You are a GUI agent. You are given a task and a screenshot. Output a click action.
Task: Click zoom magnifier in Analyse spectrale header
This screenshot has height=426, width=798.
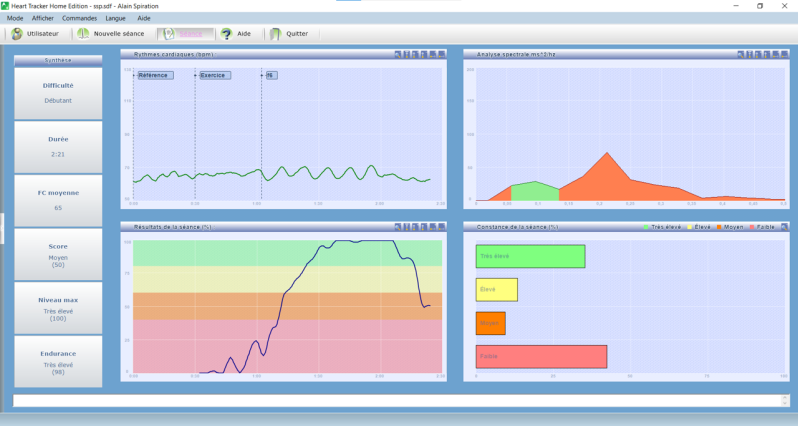pos(741,54)
